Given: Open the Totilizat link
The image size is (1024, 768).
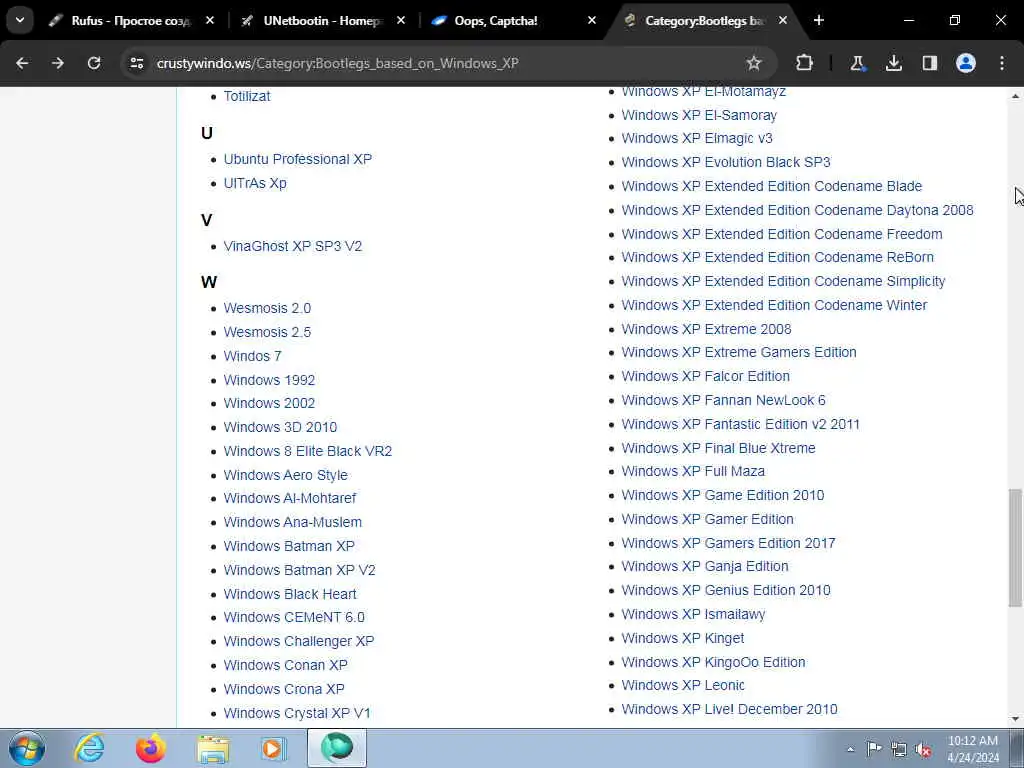Looking at the screenshot, I should tap(247, 96).
